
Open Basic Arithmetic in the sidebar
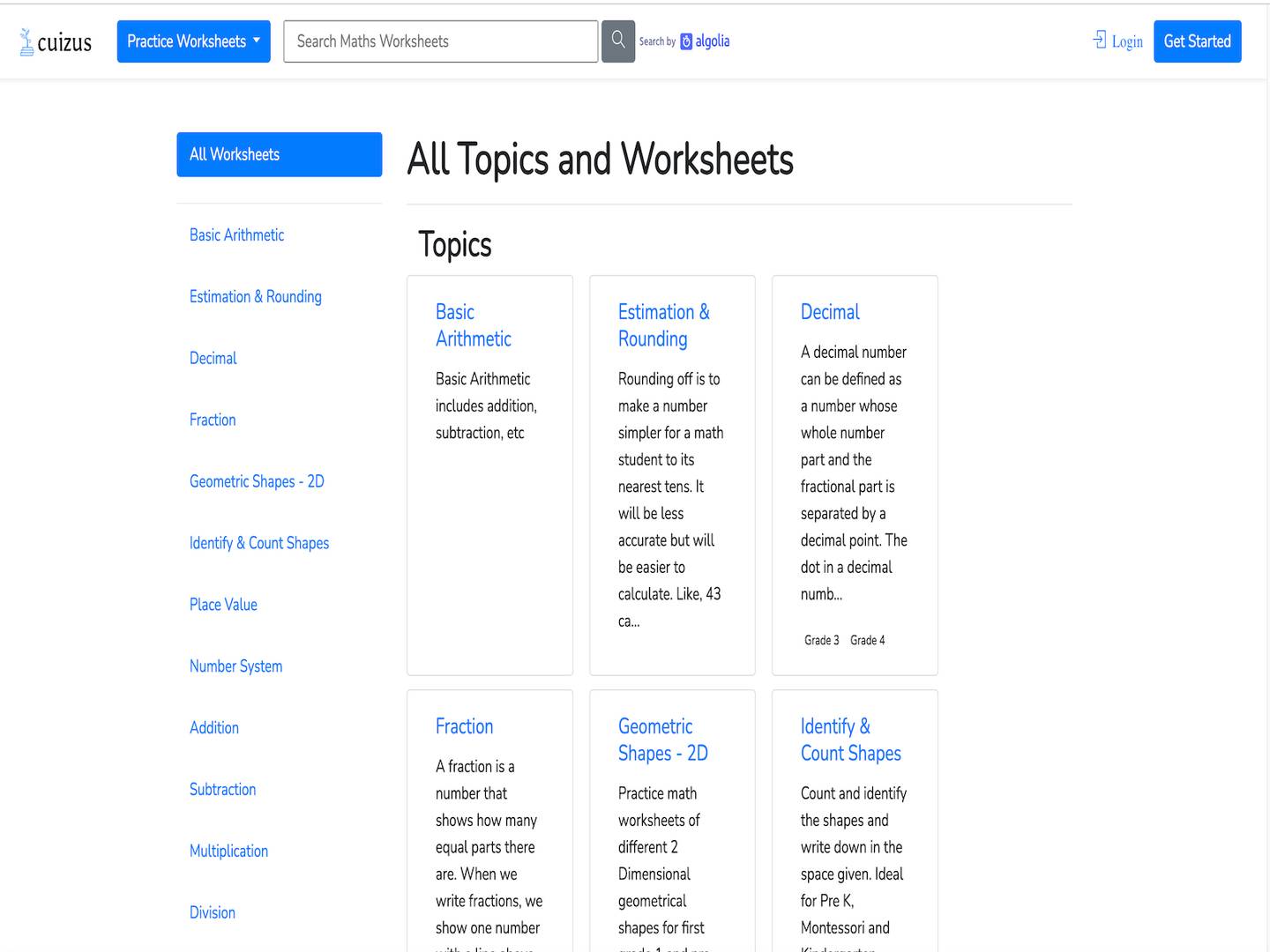coord(236,235)
